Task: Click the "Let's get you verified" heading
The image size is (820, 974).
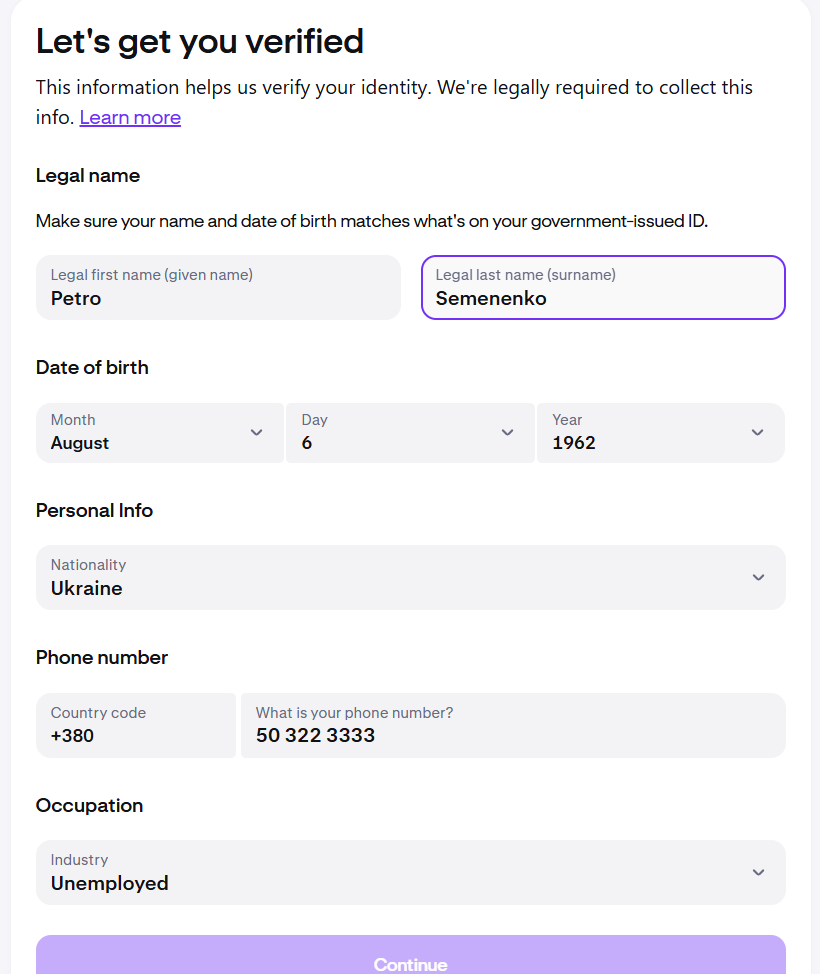Action: [x=200, y=42]
